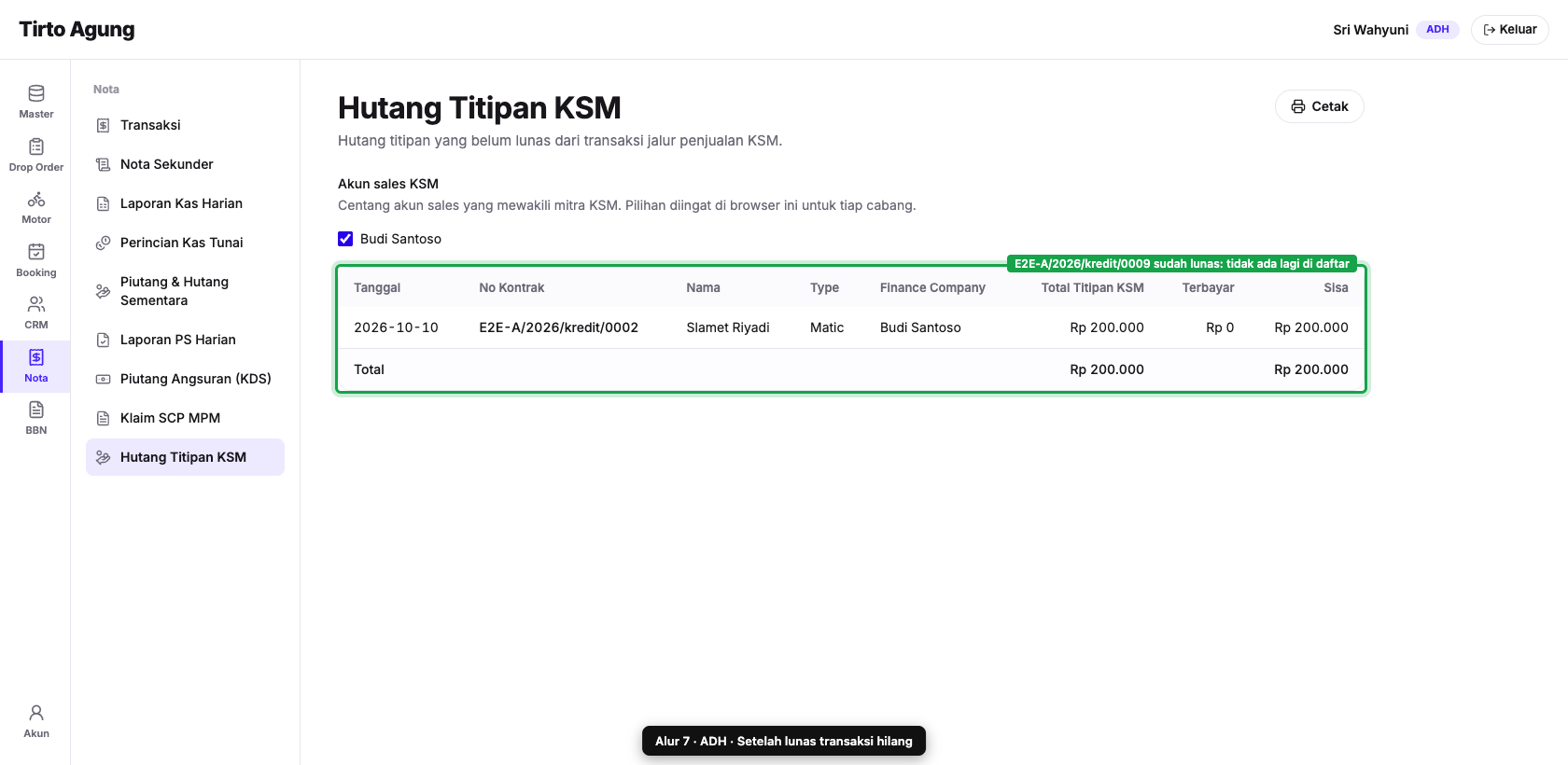Open the CRM people icon
Screen dimensions: 1568x765
(36, 304)
